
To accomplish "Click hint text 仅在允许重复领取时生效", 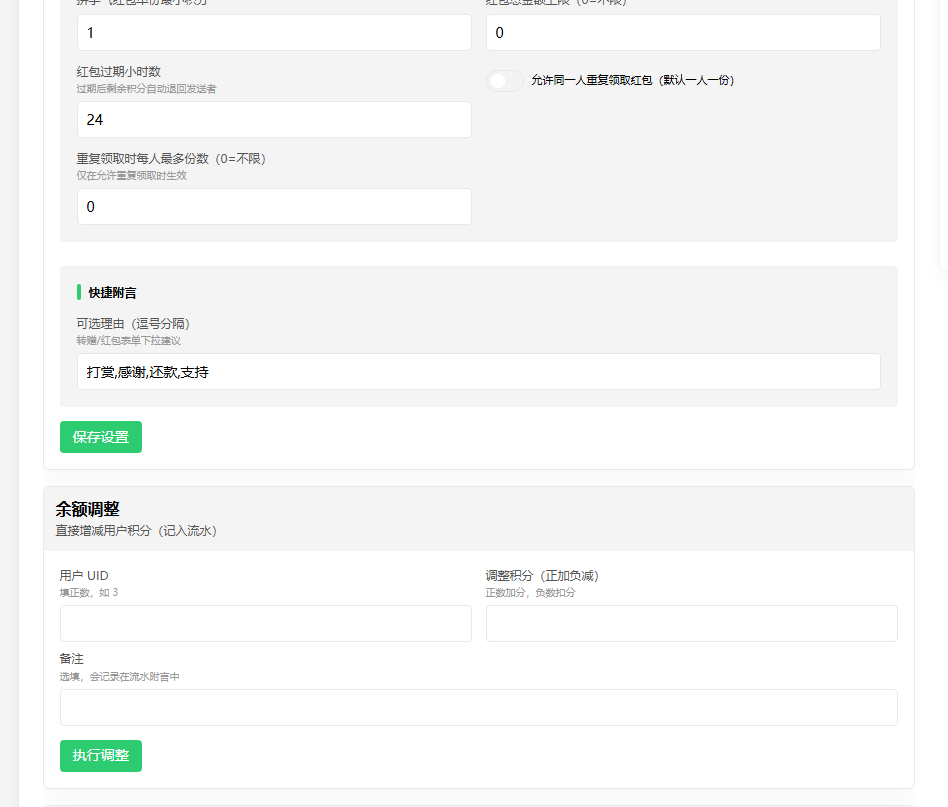I will click(x=132, y=176).
